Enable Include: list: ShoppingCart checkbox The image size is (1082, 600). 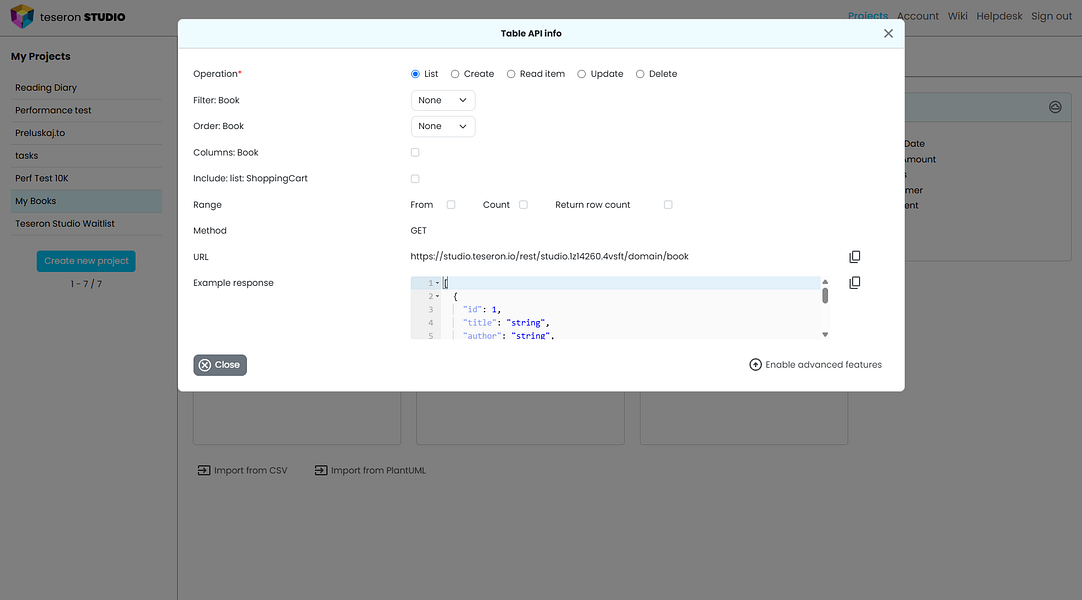pyautogui.click(x=415, y=179)
